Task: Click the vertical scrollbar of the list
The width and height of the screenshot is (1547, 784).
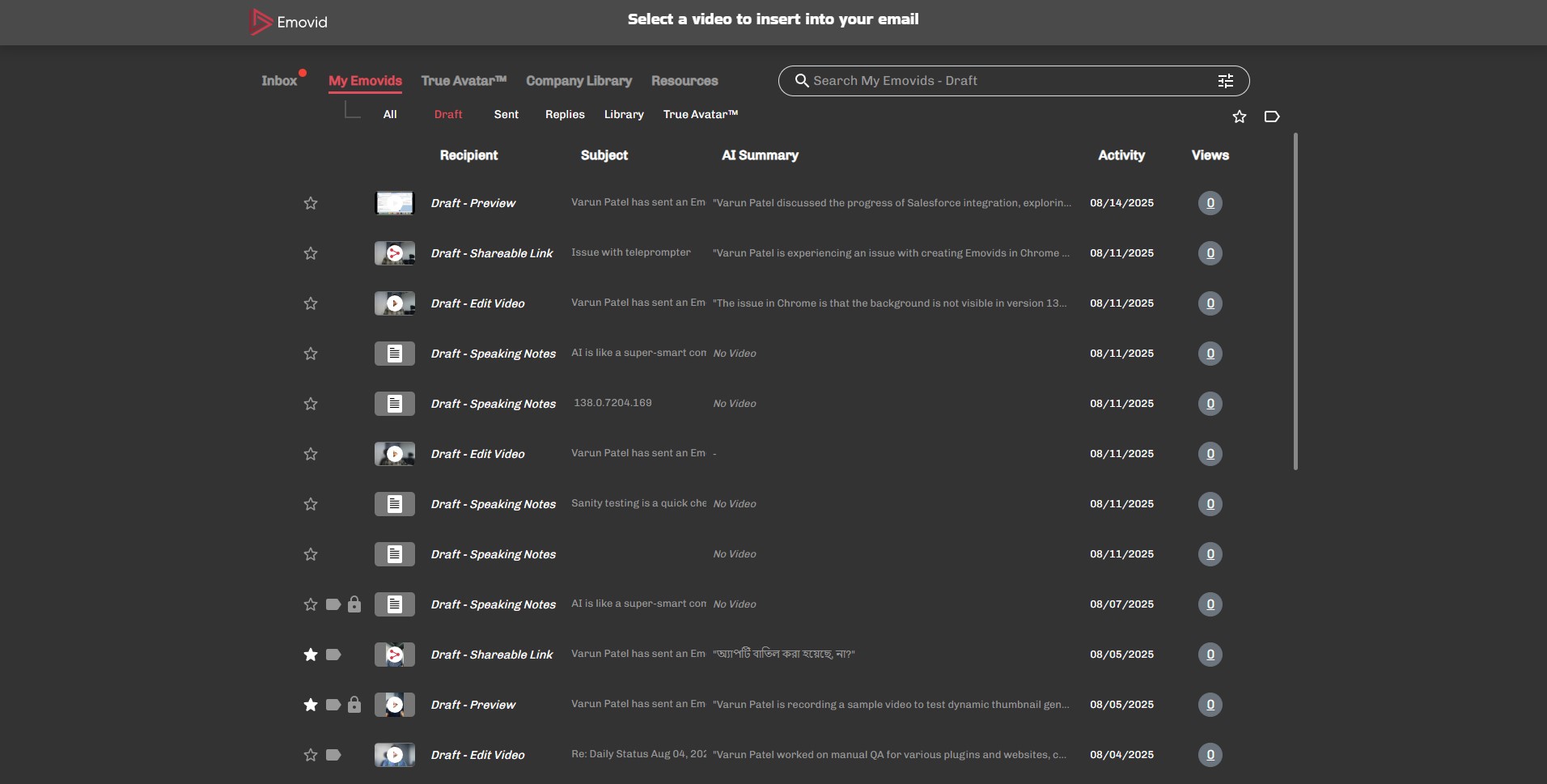Action: [x=1295, y=301]
